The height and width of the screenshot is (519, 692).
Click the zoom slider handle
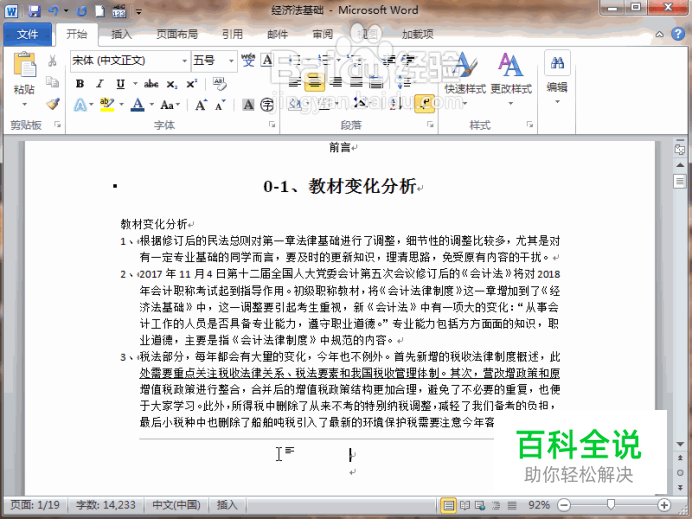tap(611, 505)
